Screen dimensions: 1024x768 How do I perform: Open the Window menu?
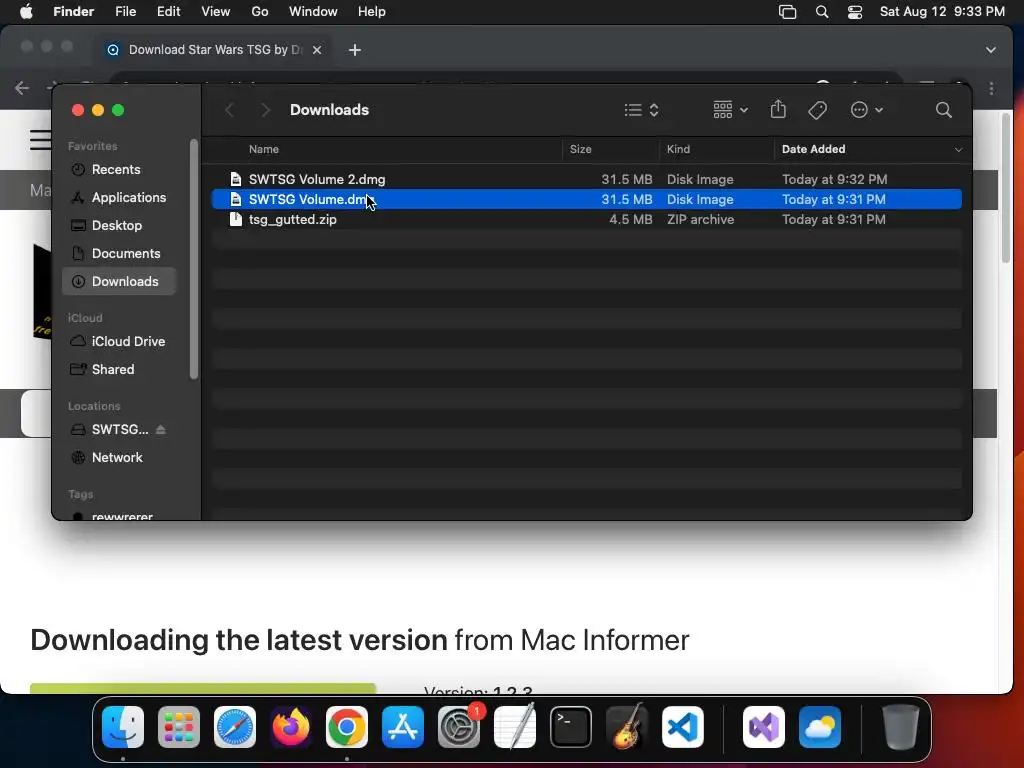point(313,11)
